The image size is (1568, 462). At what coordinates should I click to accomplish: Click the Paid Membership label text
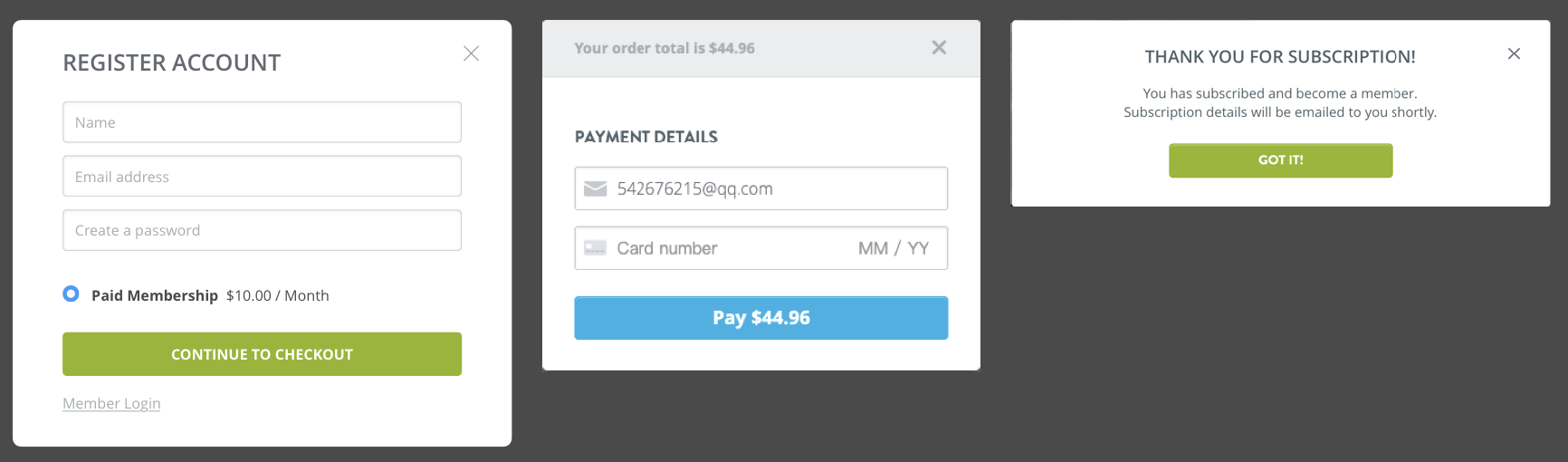[155, 295]
